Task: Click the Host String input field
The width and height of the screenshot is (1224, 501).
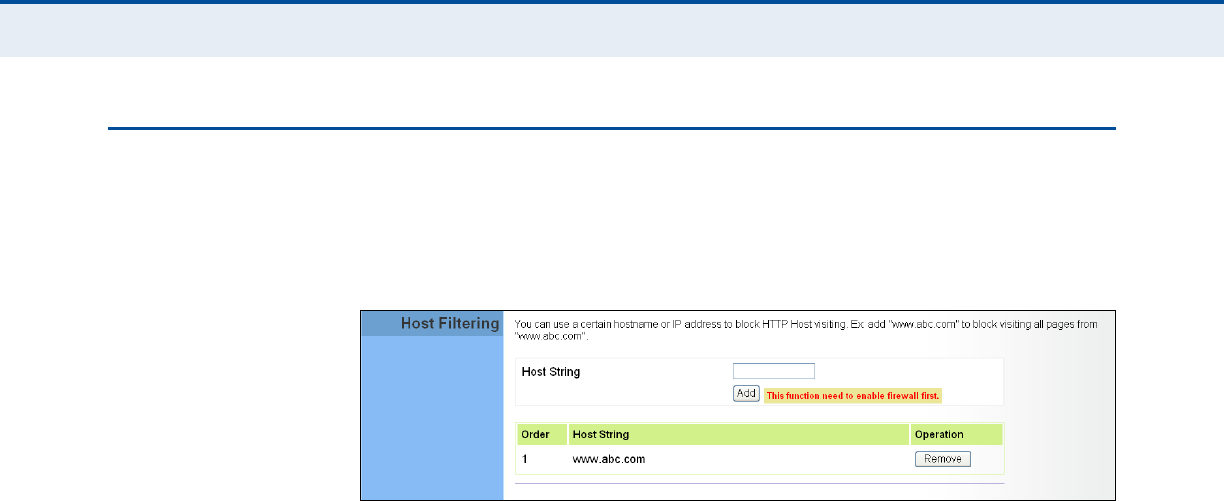Action: pyautogui.click(x=774, y=371)
